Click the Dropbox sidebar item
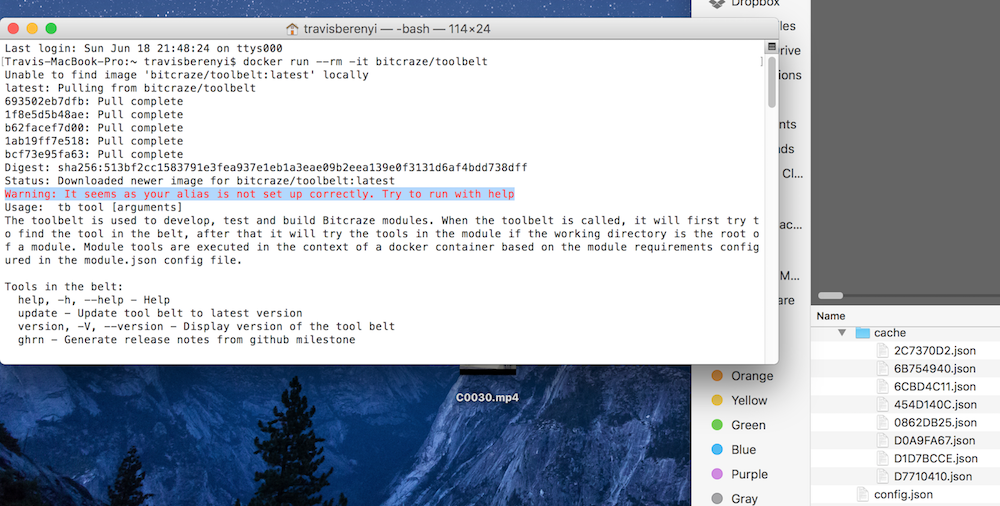 click(x=755, y=3)
